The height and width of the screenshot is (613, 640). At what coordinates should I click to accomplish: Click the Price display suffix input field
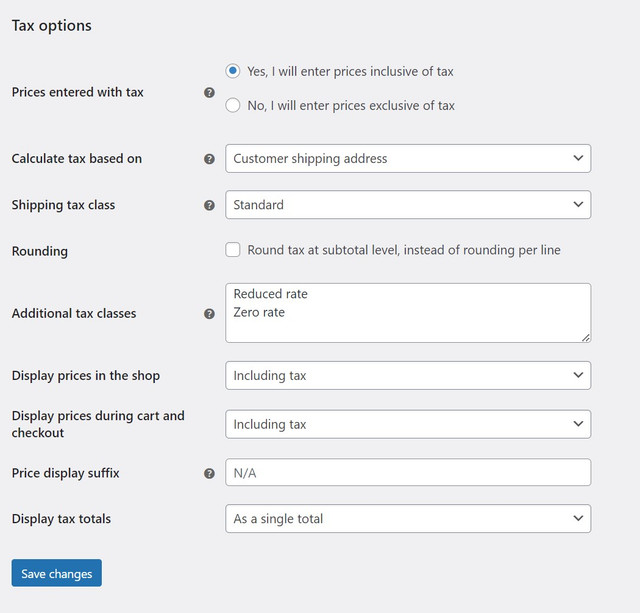pos(408,473)
